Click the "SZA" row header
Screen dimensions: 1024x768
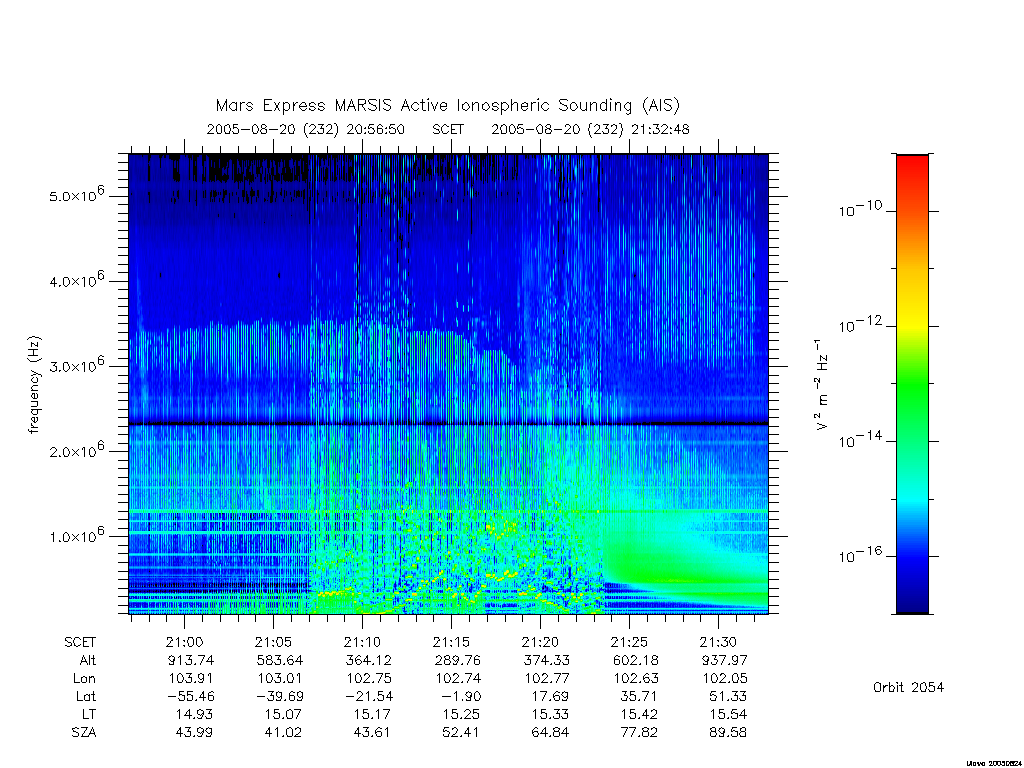click(x=84, y=733)
